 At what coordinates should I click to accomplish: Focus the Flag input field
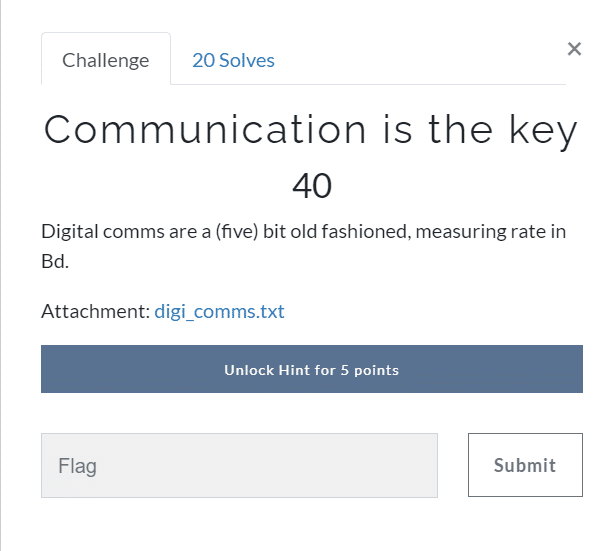point(239,465)
